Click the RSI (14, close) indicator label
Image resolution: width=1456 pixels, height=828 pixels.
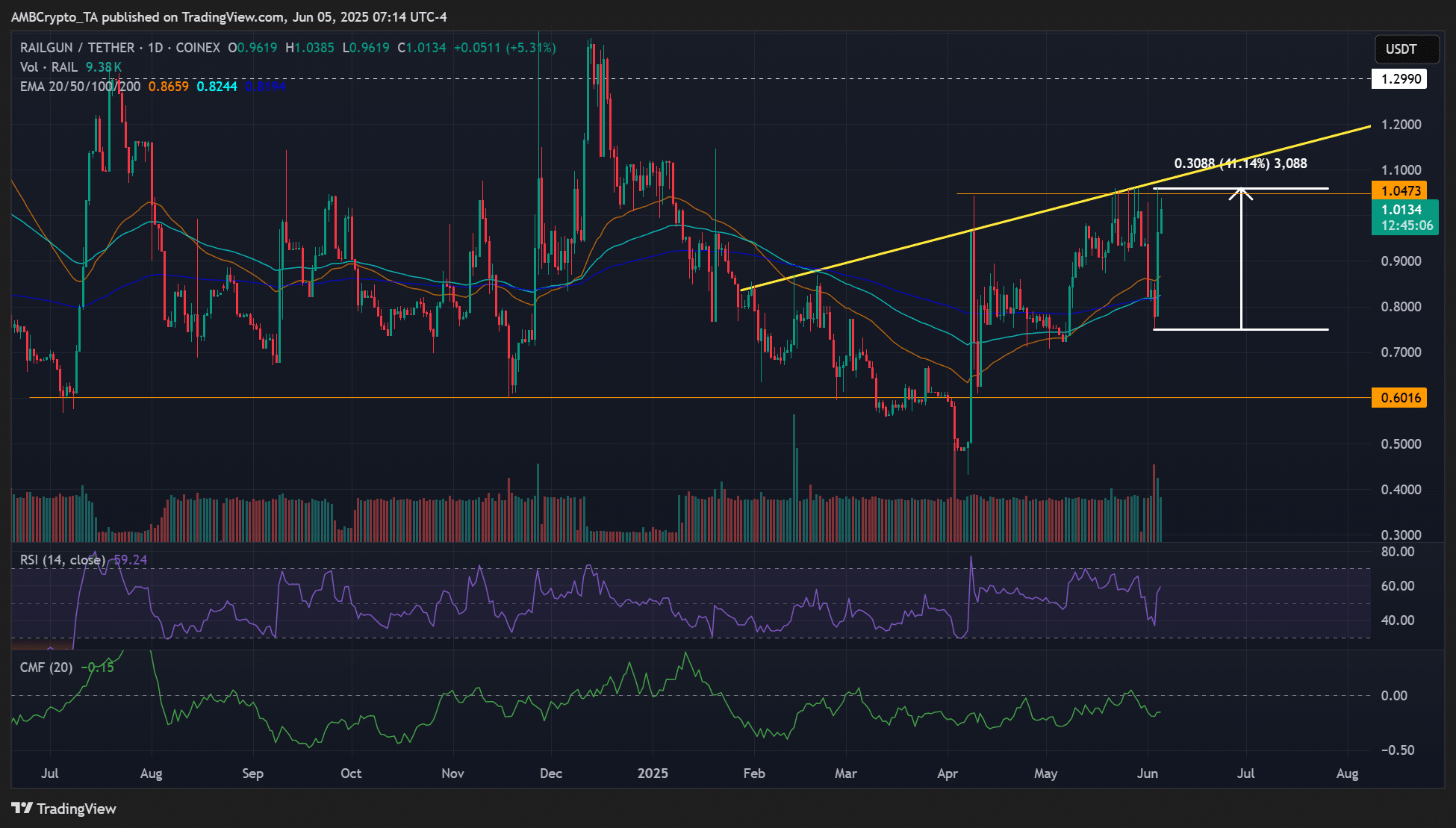[x=62, y=560]
